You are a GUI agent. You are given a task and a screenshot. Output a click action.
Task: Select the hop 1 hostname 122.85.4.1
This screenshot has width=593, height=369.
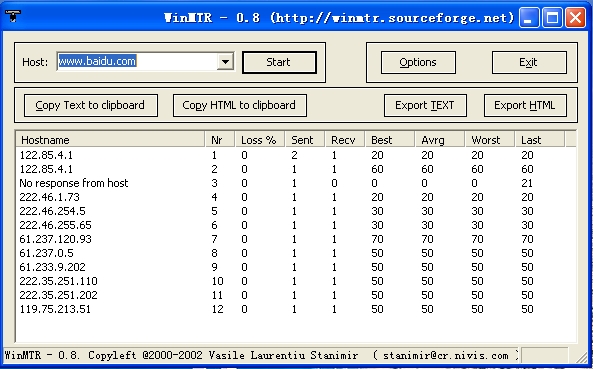pos(46,155)
